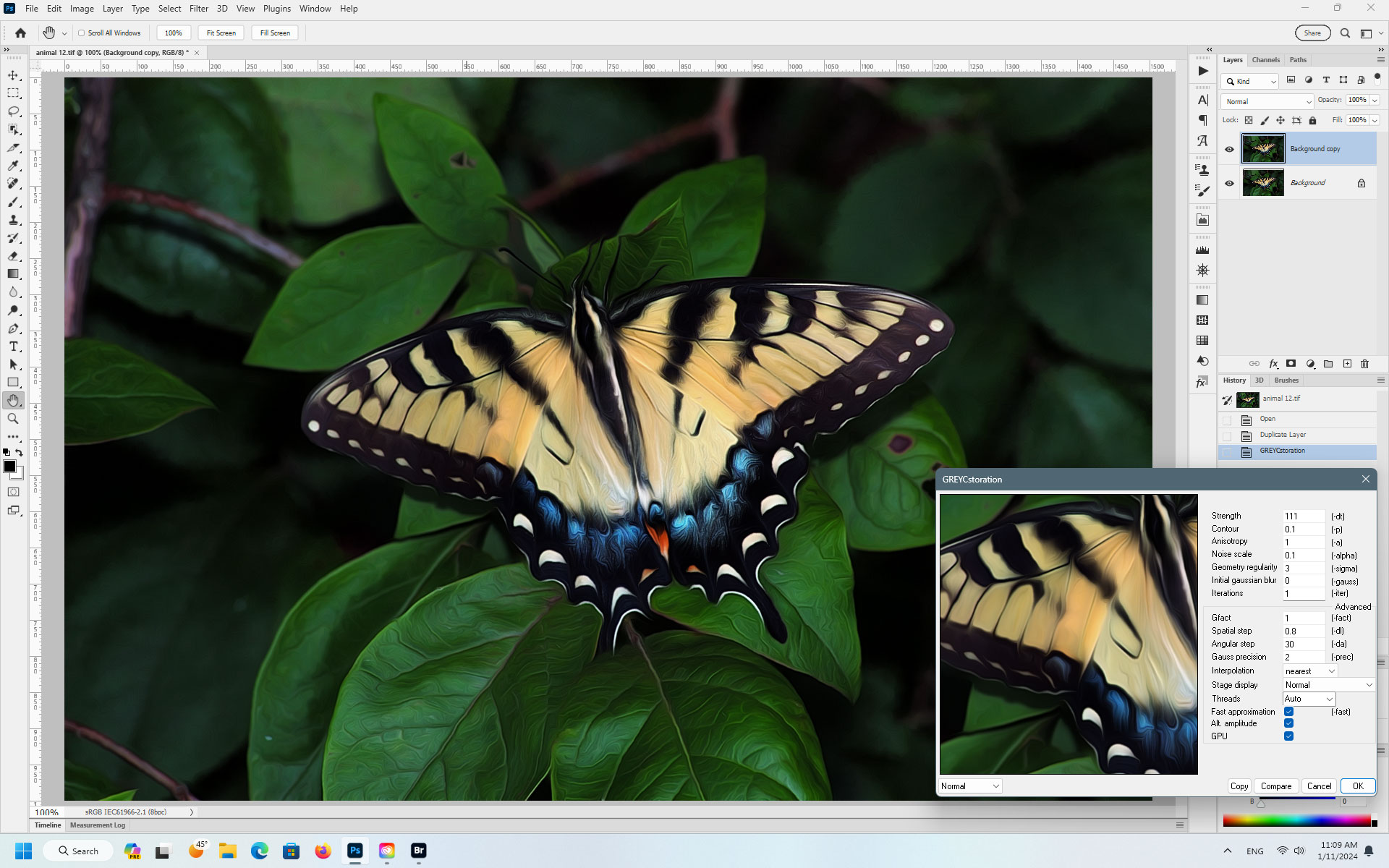Hide the Background copy layer
This screenshot has width=1389, height=868.
coord(1230,148)
